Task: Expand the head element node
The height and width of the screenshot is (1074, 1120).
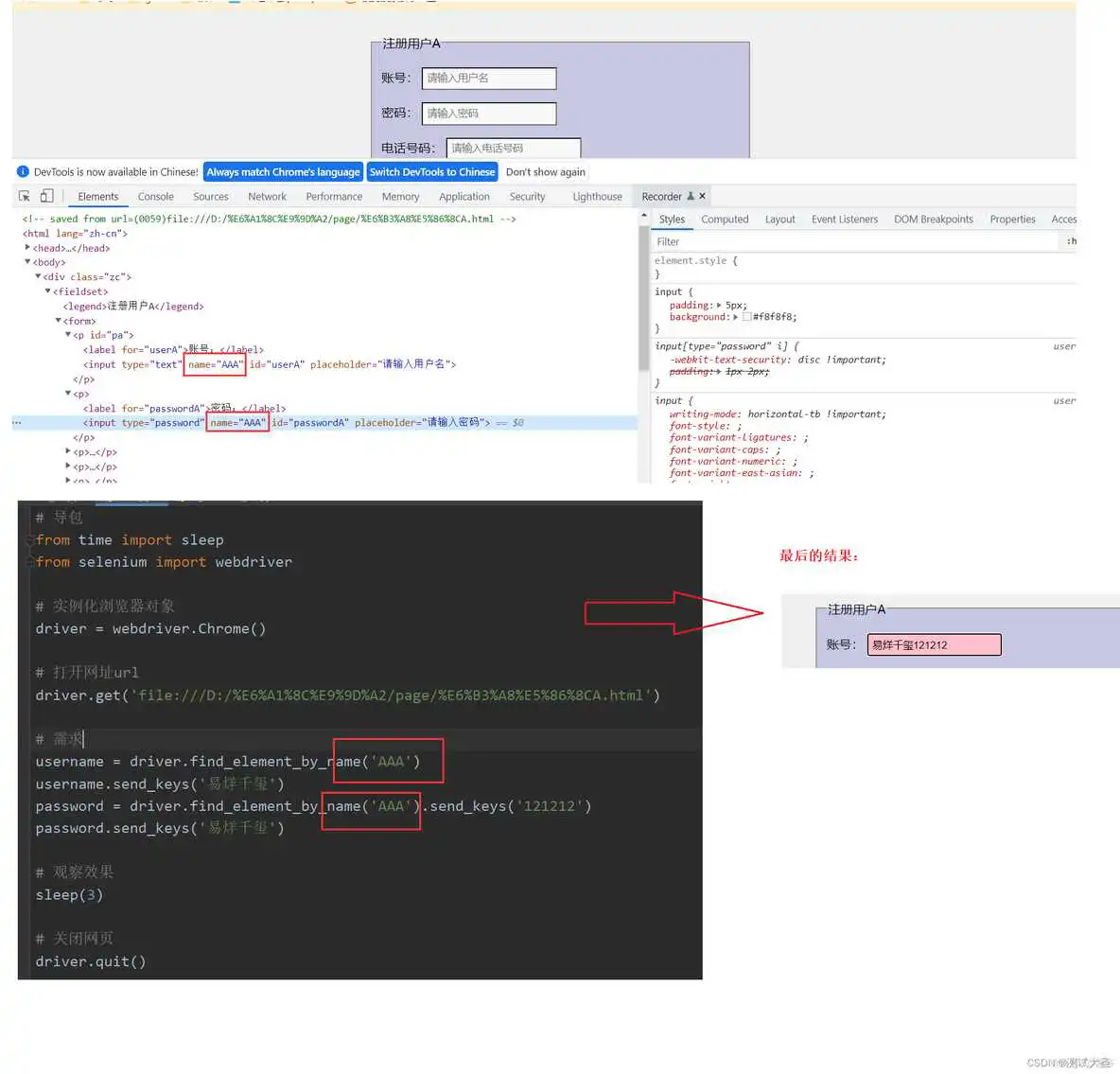Action: click(27, 247)
